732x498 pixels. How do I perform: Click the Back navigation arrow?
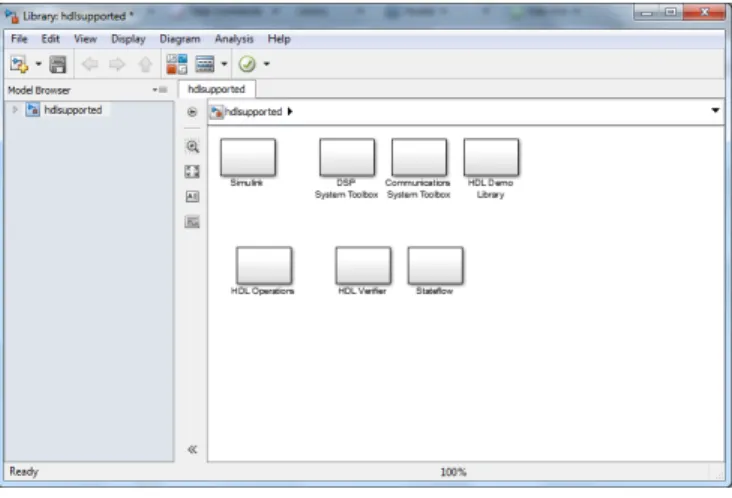pyautogui.click(x=90, y=64)
